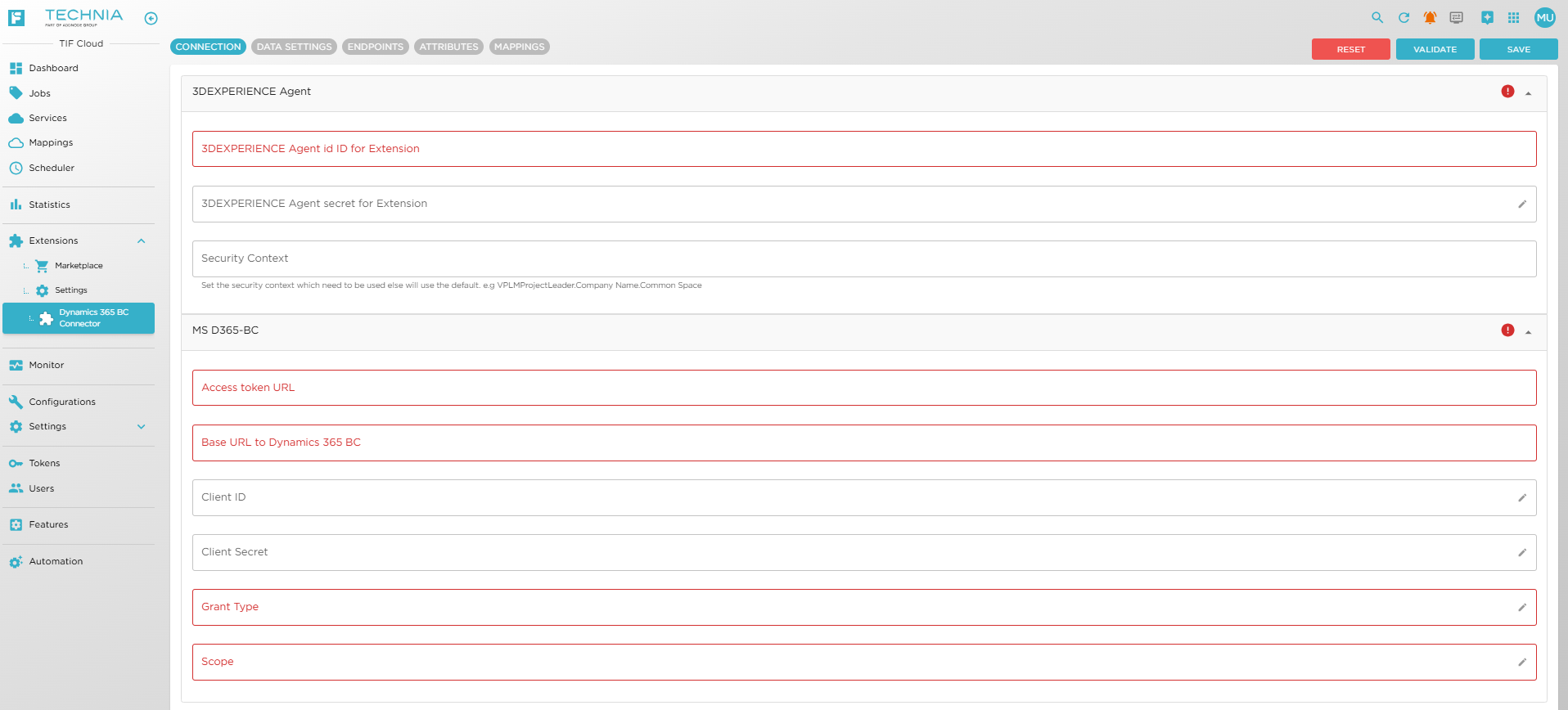Click the red error icon in MS D365-BC header
The height and width of the screenshot is (710, 1568).
click(1507, 330)
